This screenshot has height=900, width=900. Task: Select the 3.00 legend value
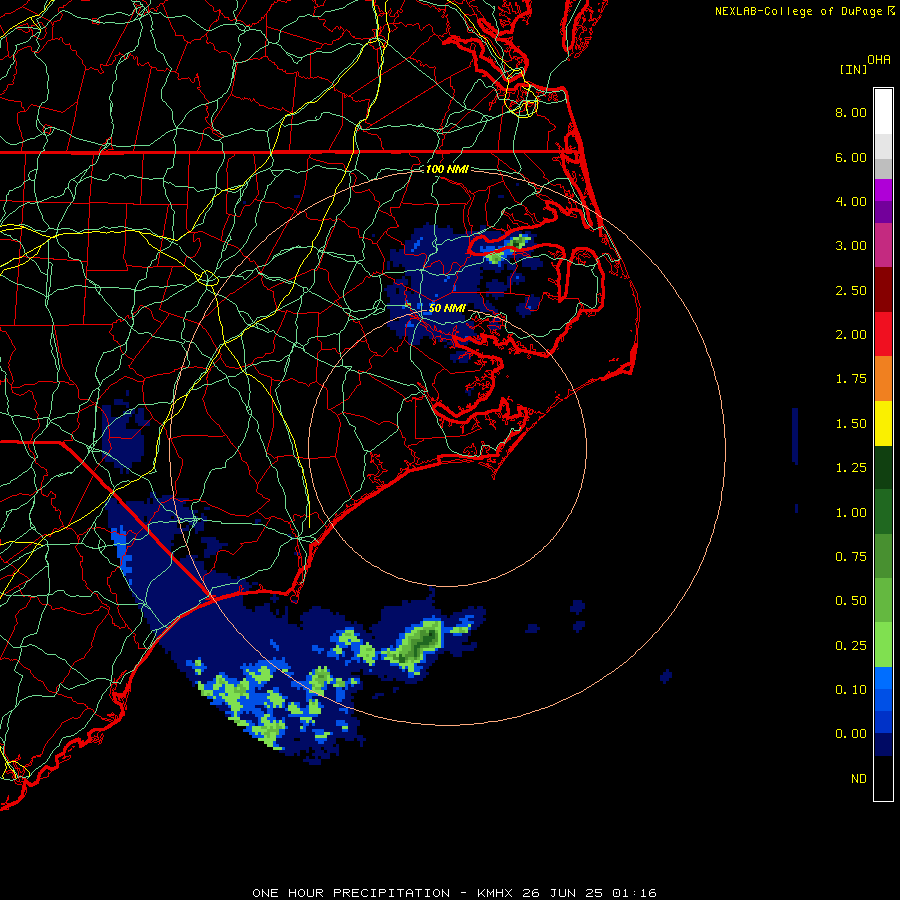point(851,246)
